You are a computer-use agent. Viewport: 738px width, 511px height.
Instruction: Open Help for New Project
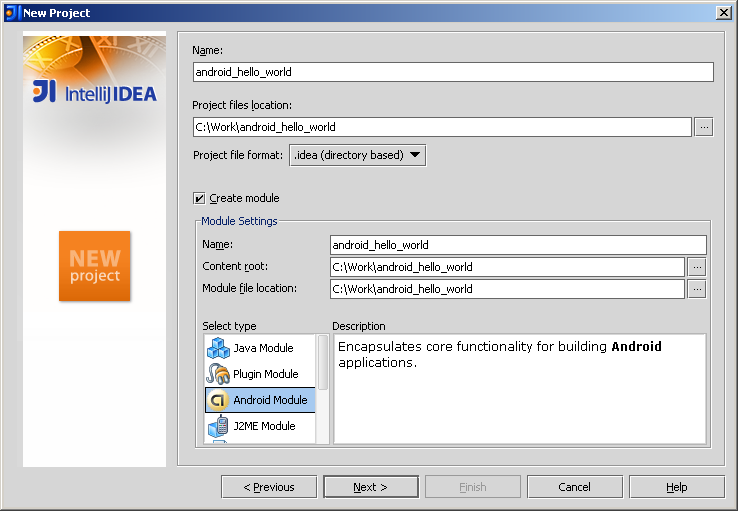676,487
